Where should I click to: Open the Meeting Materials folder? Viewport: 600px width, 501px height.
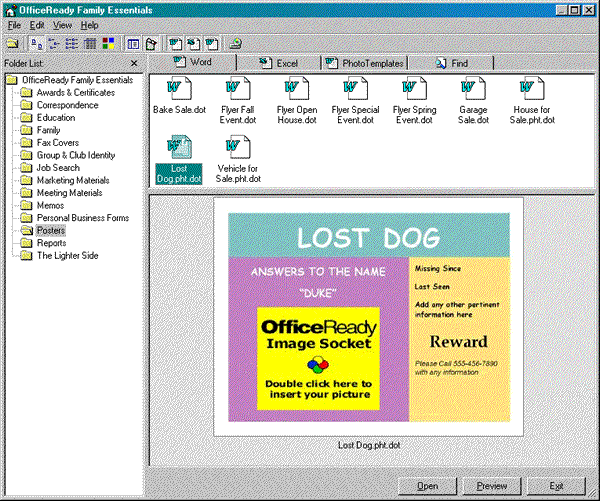[62, 193]
